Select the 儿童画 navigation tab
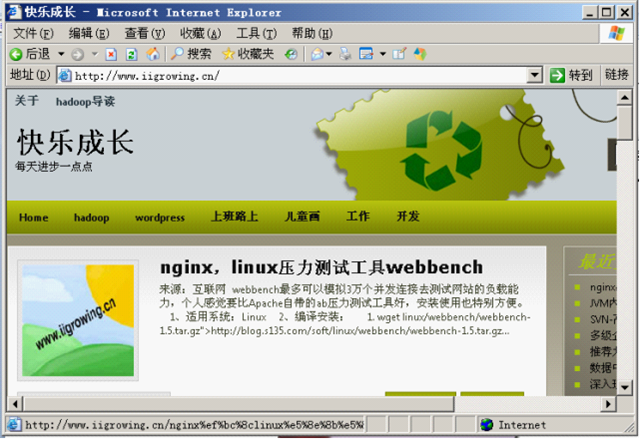This screenshot has height=439, width=640. pos(302,216)
